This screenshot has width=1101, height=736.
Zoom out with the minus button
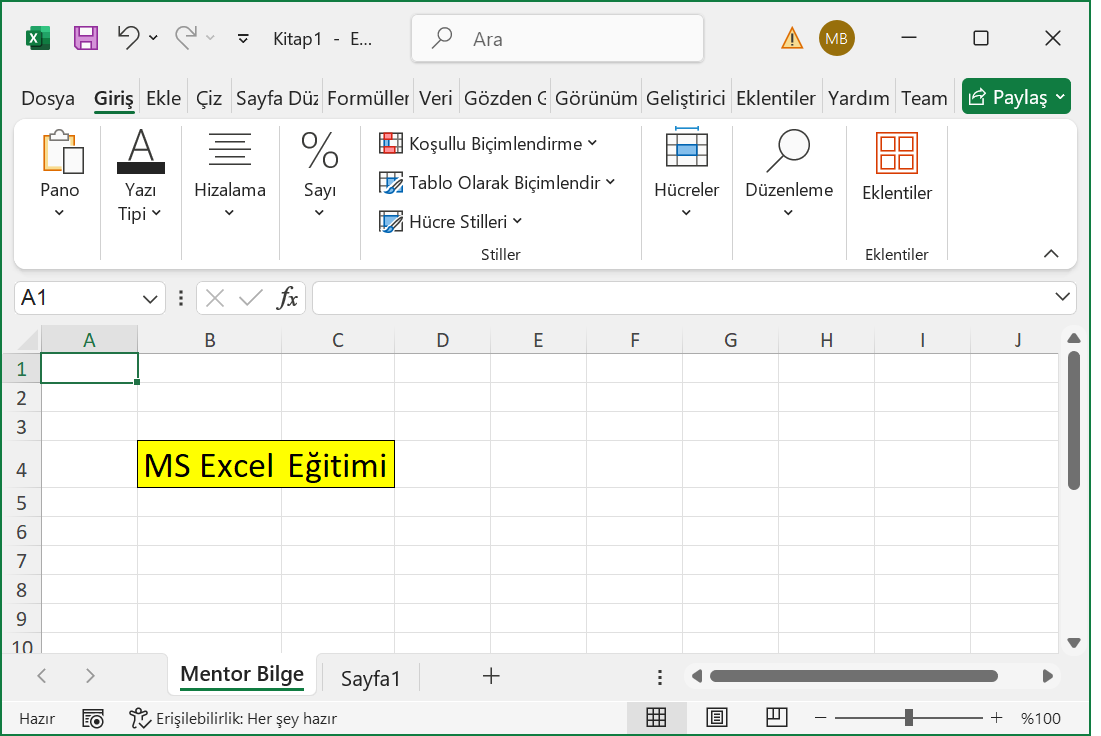tap(820, 718)
